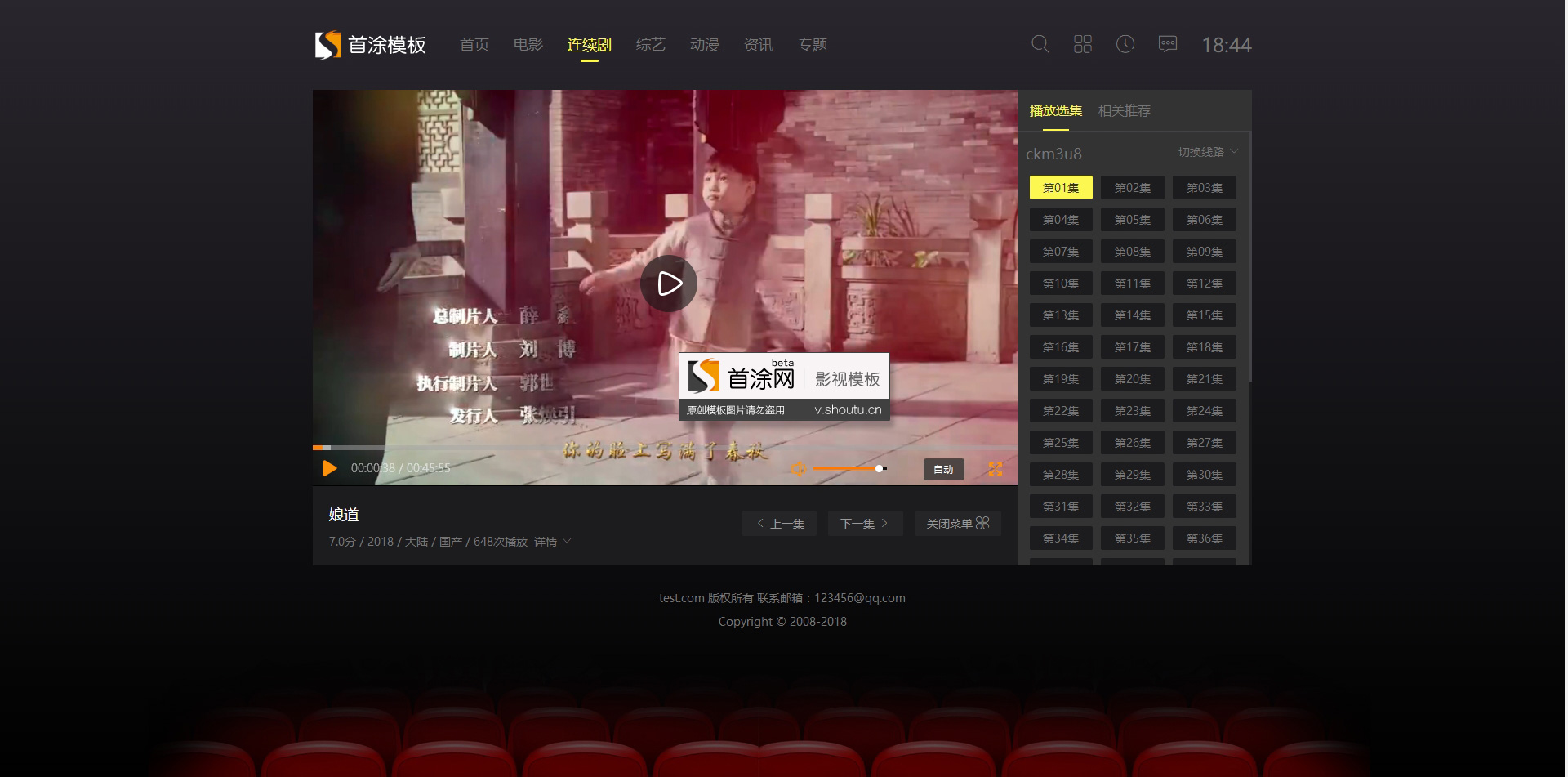
Task: Select episode 第19集
Action: (1061, 379)
